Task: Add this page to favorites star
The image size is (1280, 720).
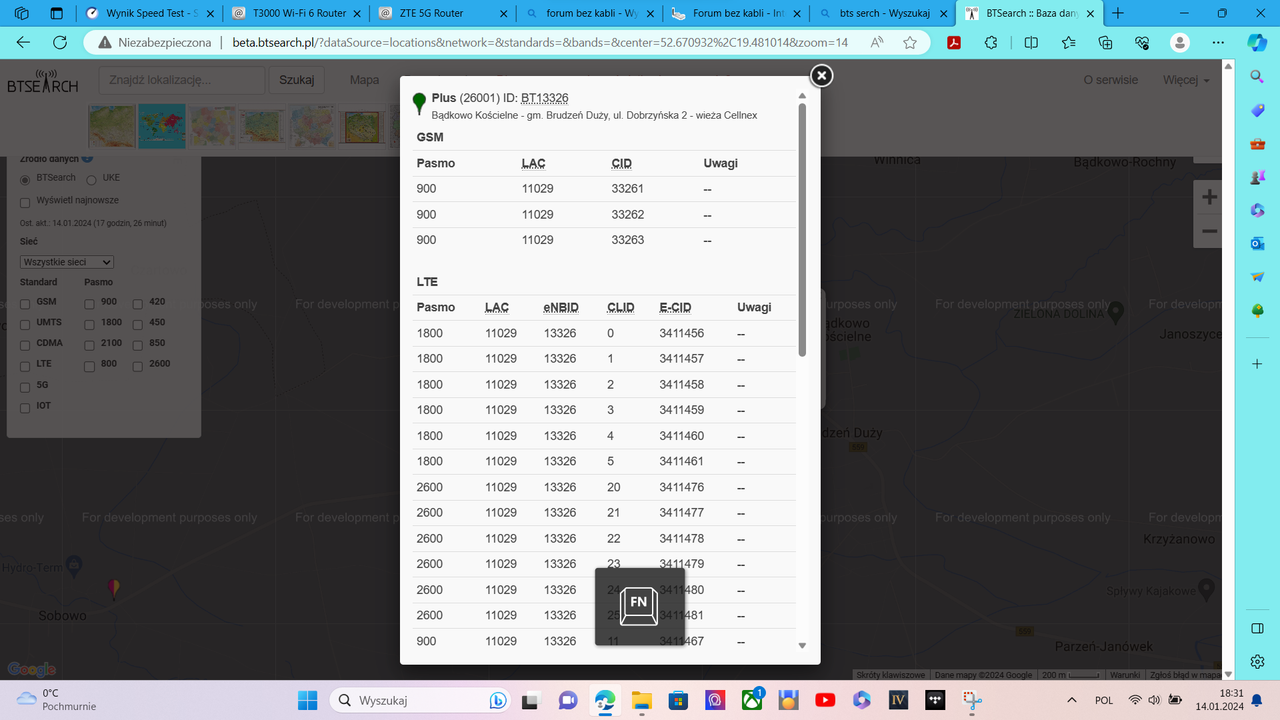Action: click(x=910, y=43)
